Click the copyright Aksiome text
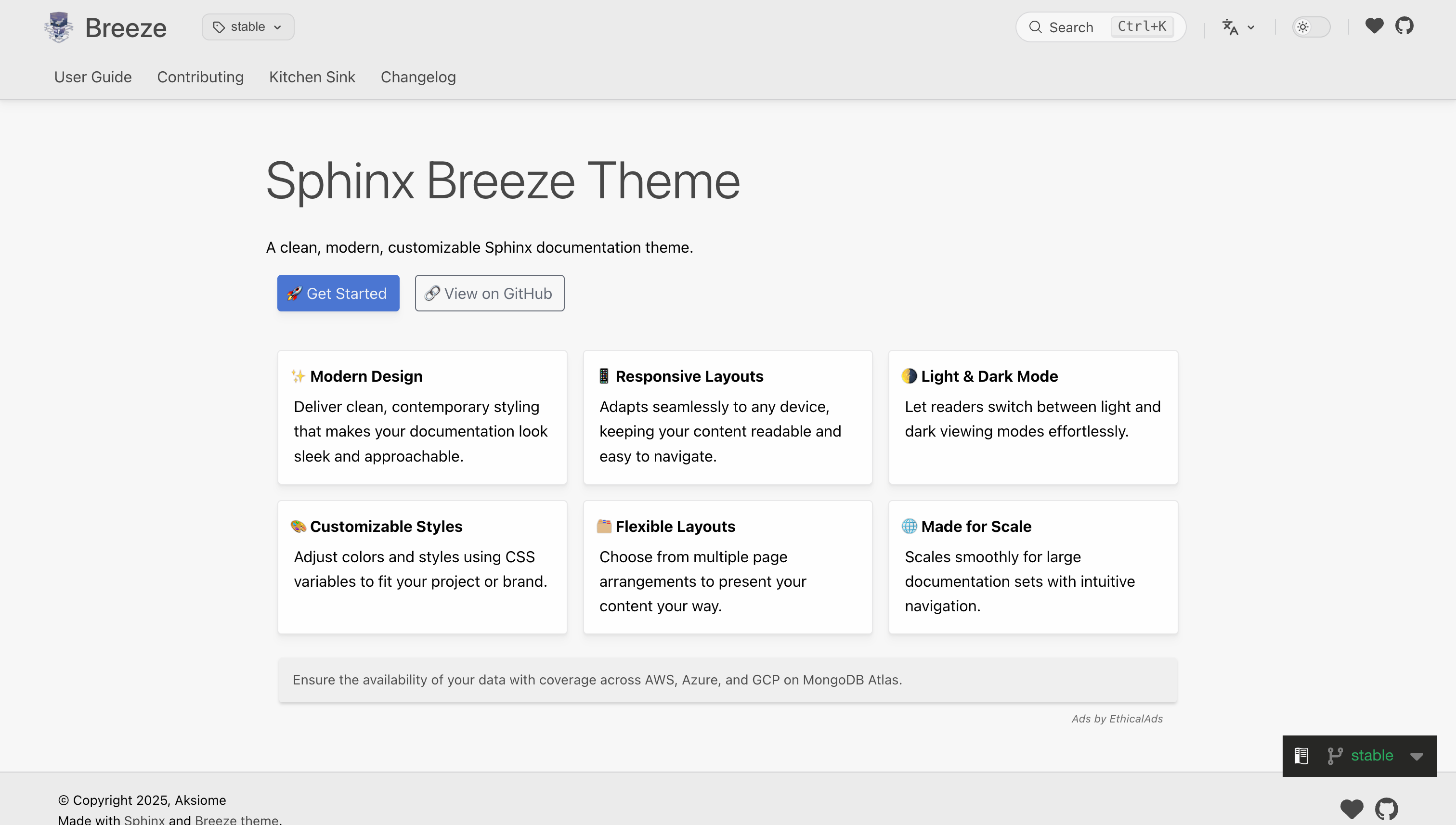This screenshot has height=825, width=1456. (142, 800)
